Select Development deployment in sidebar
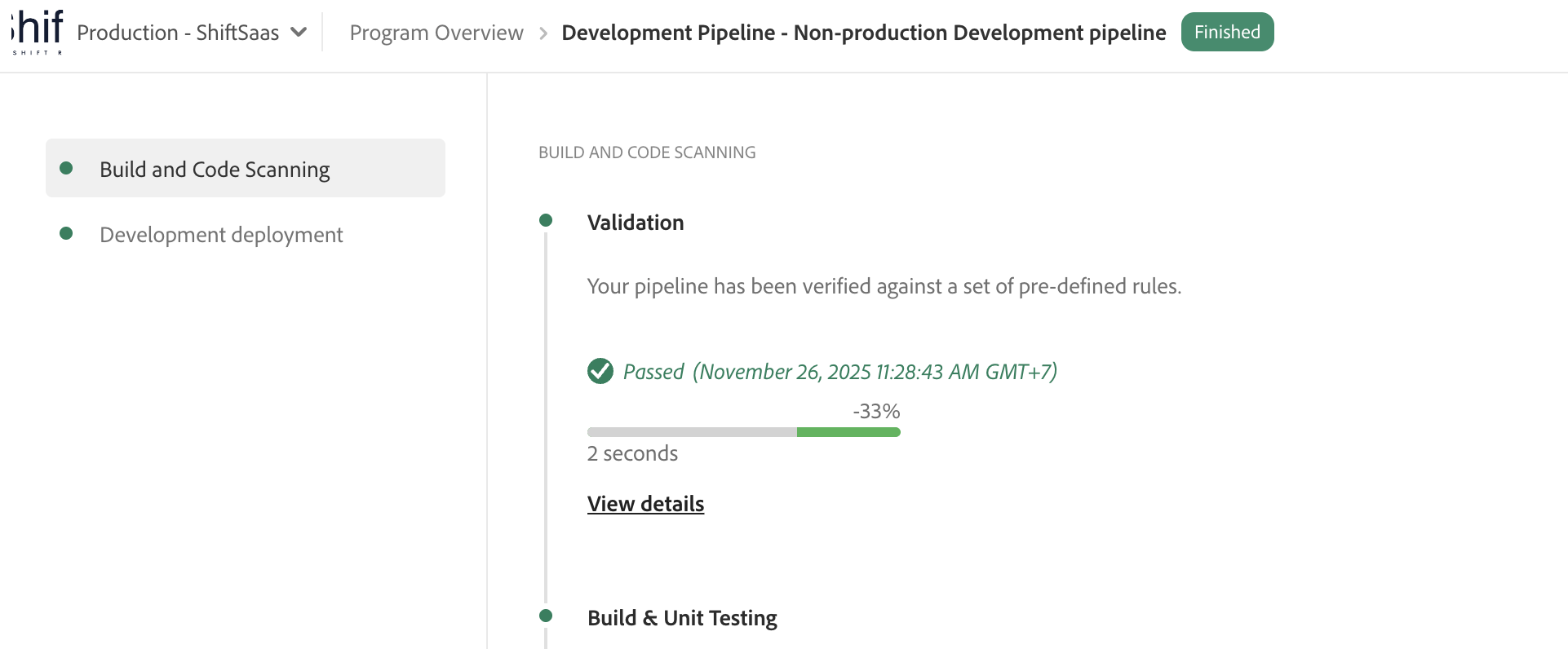Screen dimensions: 1568x649 221,235
